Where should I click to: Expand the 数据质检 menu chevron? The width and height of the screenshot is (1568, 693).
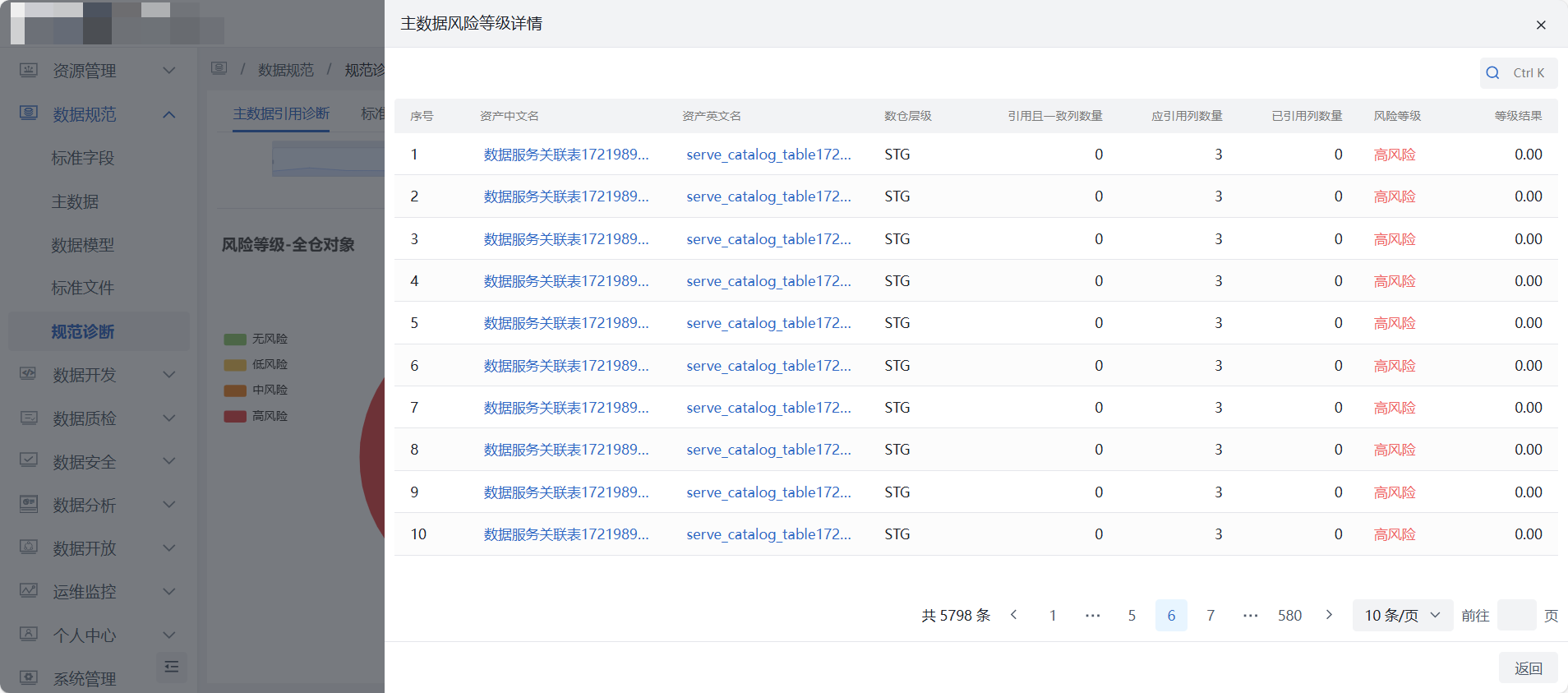(x=169, y=418)
